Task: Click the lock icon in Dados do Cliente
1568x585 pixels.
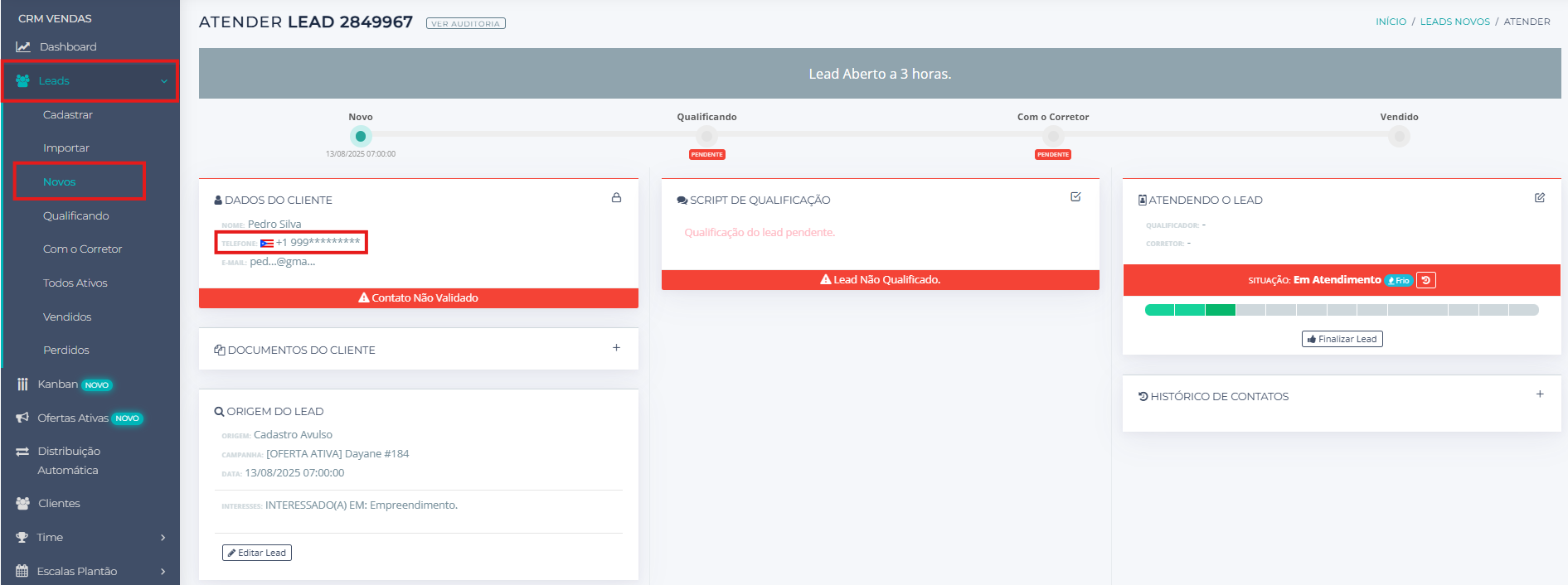Action: pos(616,198)
